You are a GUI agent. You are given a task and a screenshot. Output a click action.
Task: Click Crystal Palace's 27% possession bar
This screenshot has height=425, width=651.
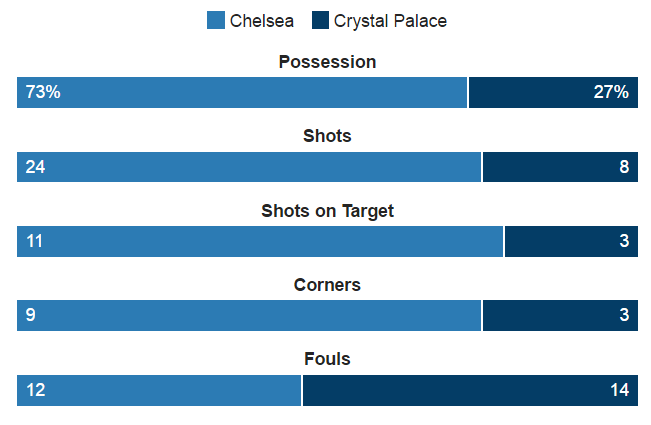click(x=553, y=92)
